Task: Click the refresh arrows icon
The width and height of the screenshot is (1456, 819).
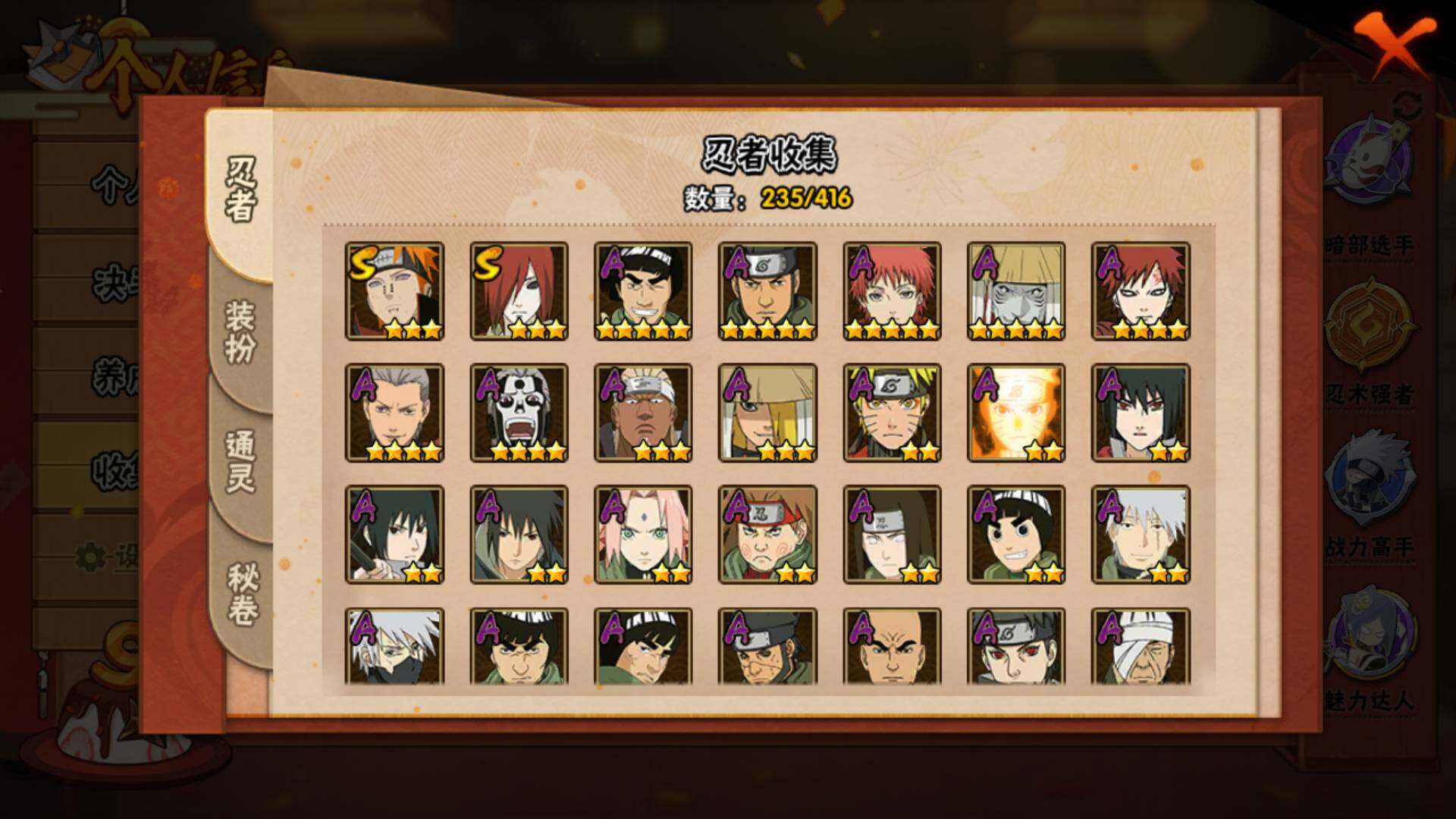Action: 1408,106
